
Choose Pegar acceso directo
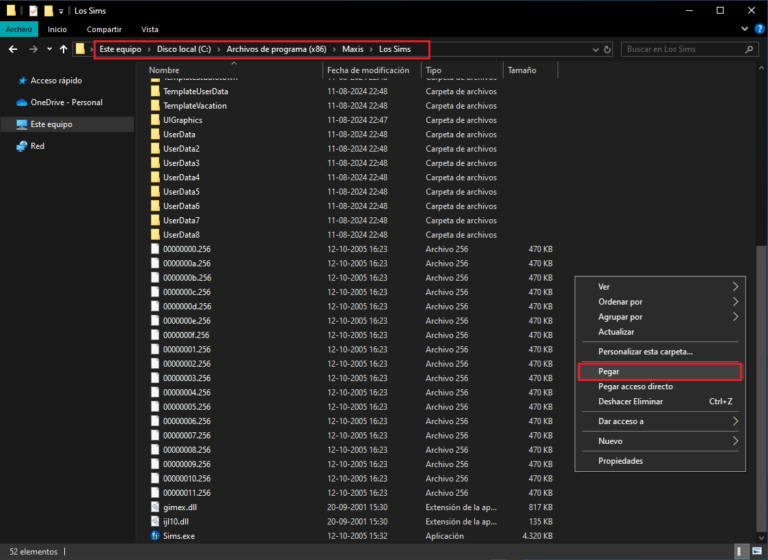[660, 387]
